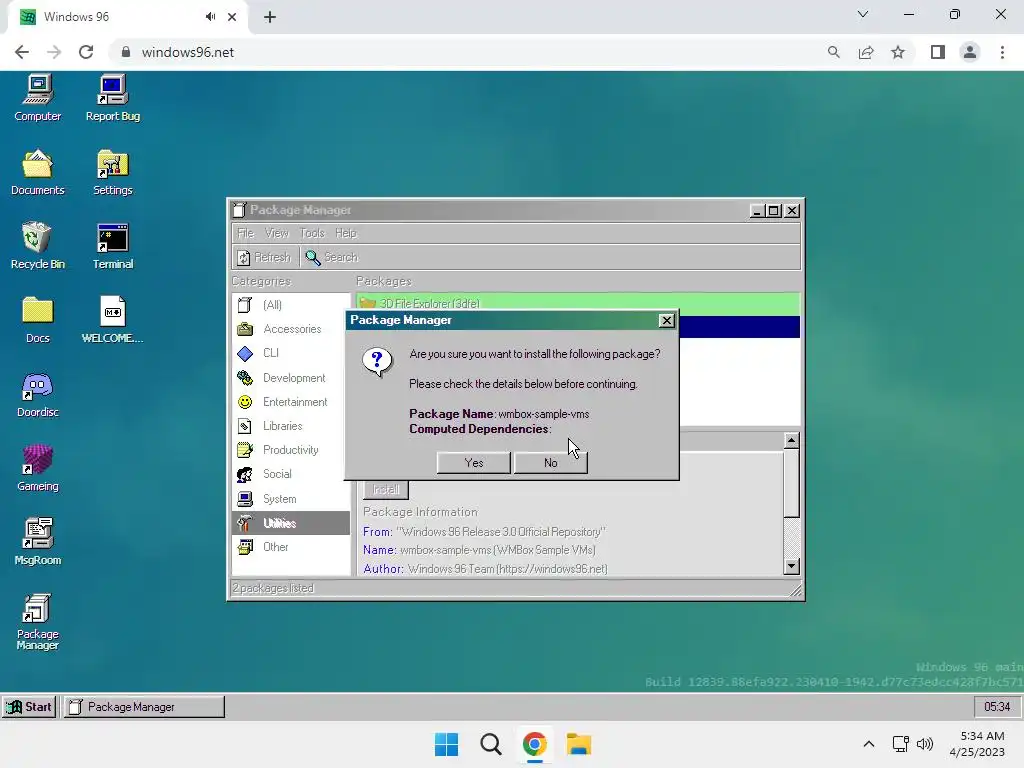Select the 3D File Explorer package row
1024x768 pixels.
pos(579,304)
